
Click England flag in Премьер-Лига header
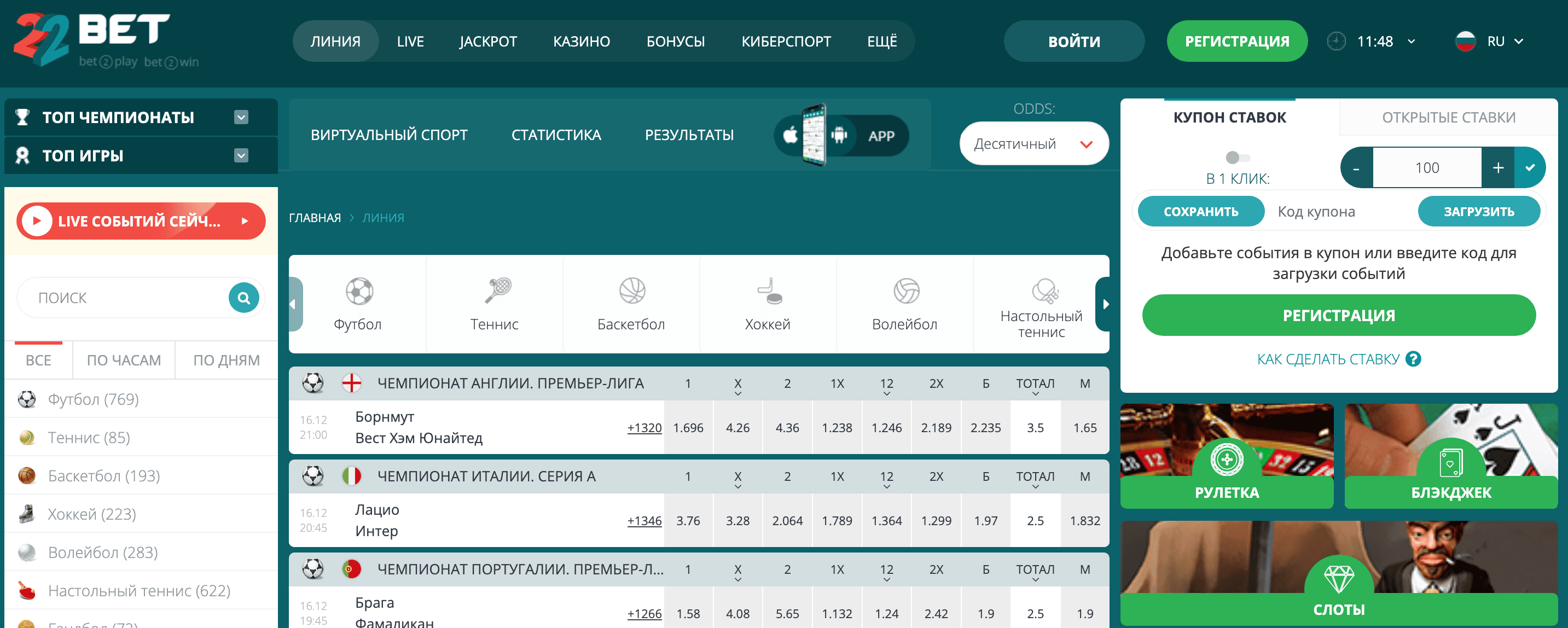click(351, 383)
